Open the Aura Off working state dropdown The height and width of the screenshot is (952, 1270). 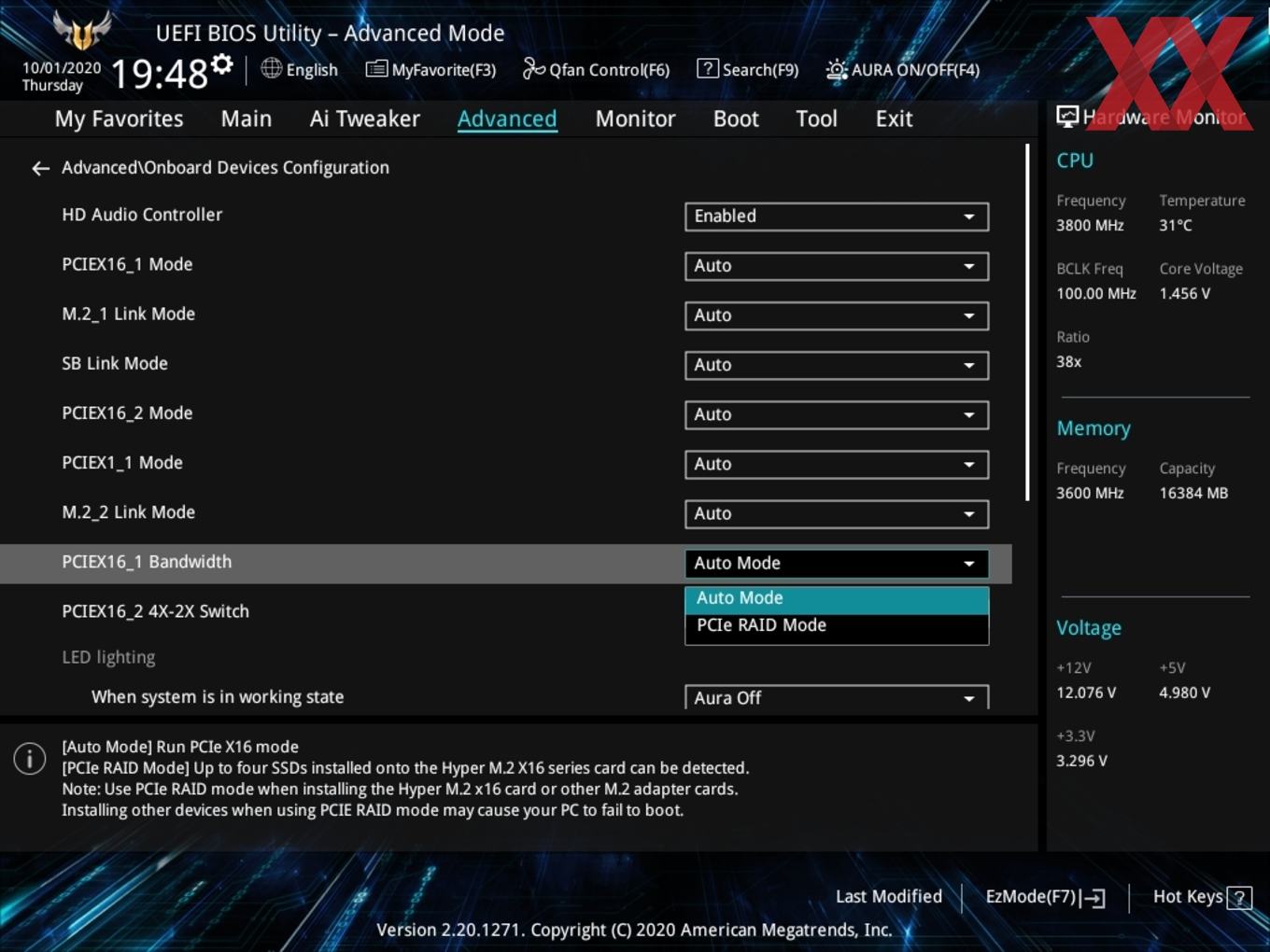837,697
